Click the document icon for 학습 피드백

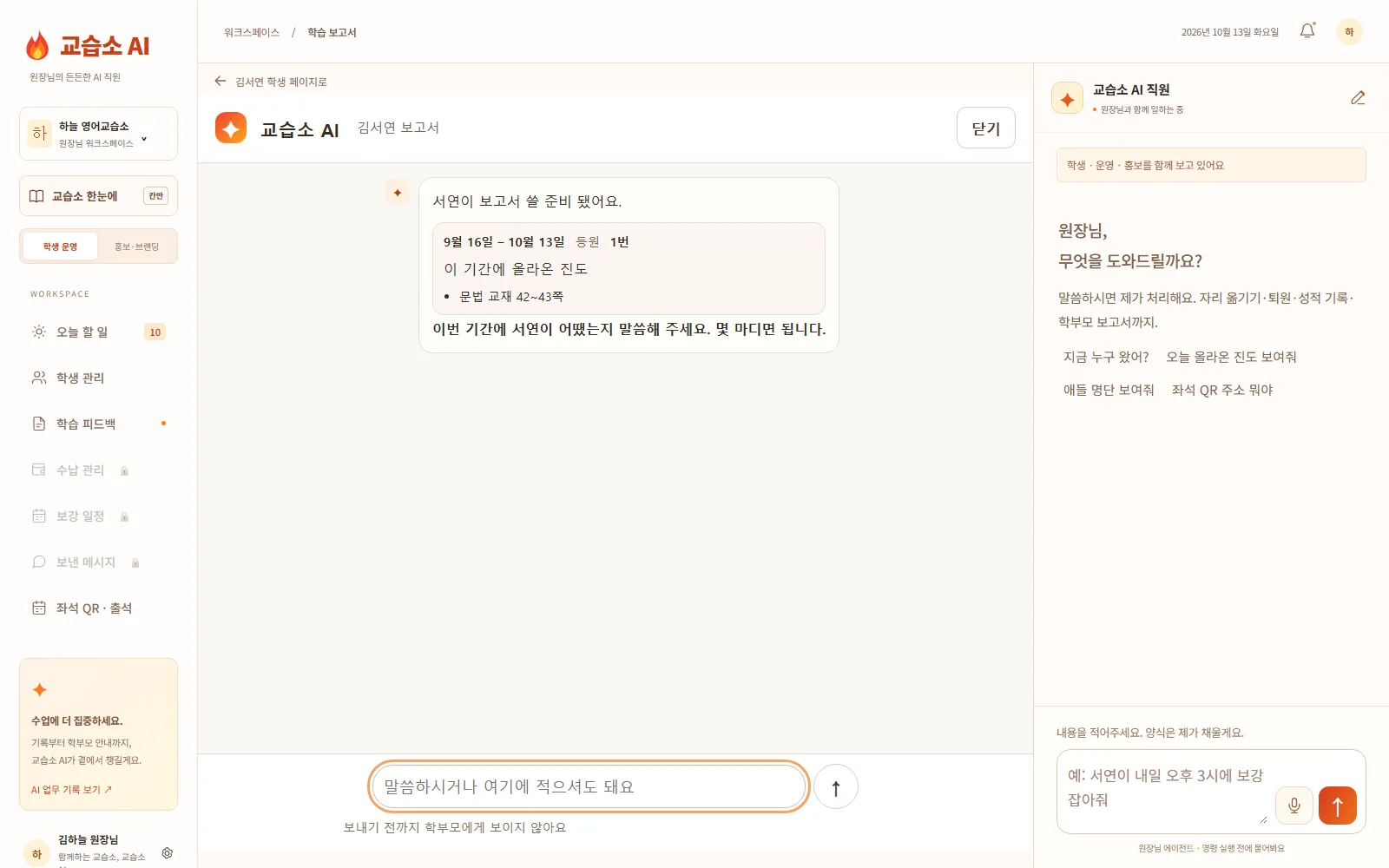[39, 424]
